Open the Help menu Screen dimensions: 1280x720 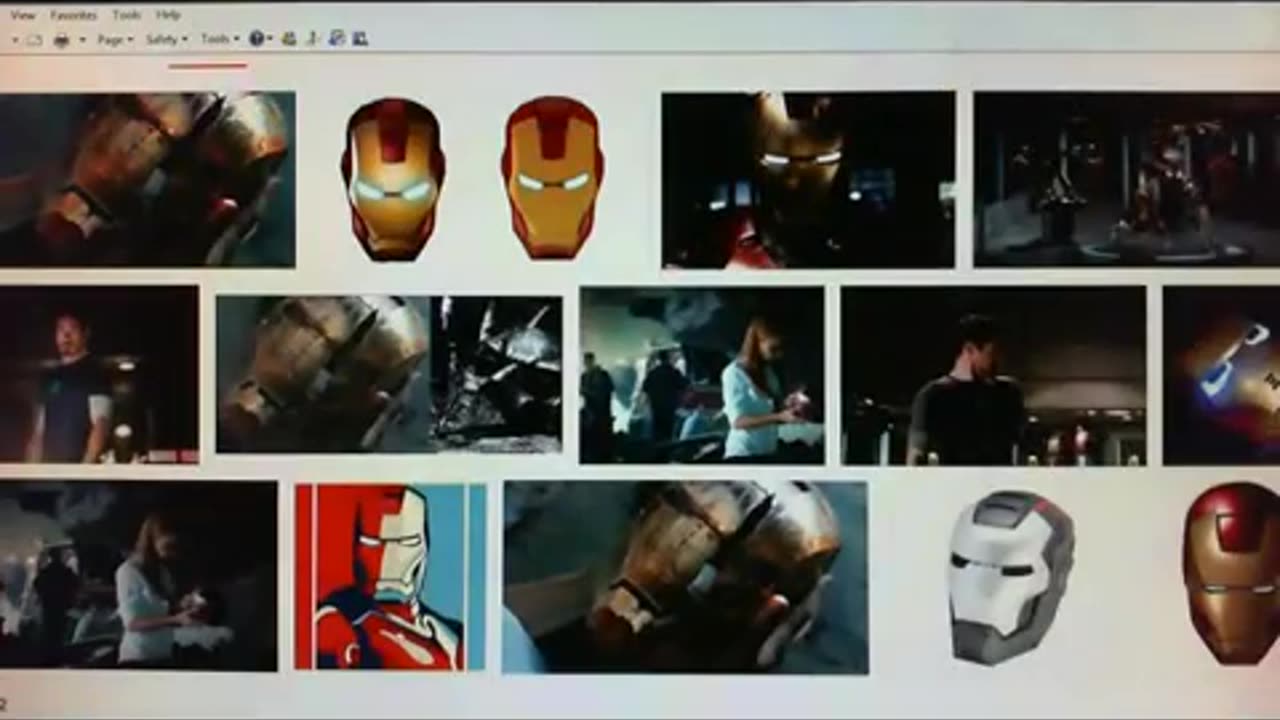[x=168, y=15]
